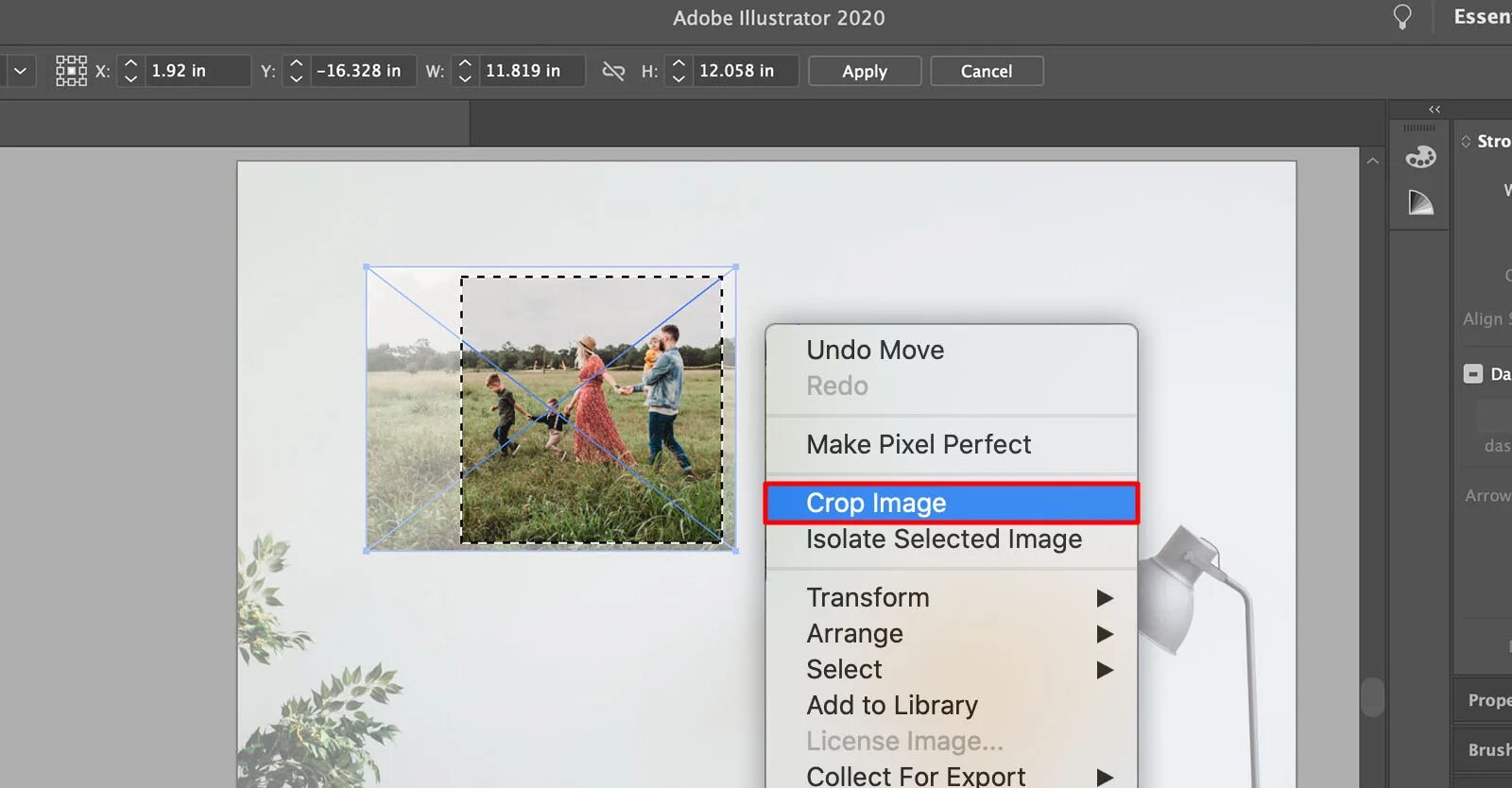1512x788 pixels.
Task: Open the dropdown chevron left of reference point
Action: pyautogui.click(x=19, y=71)
